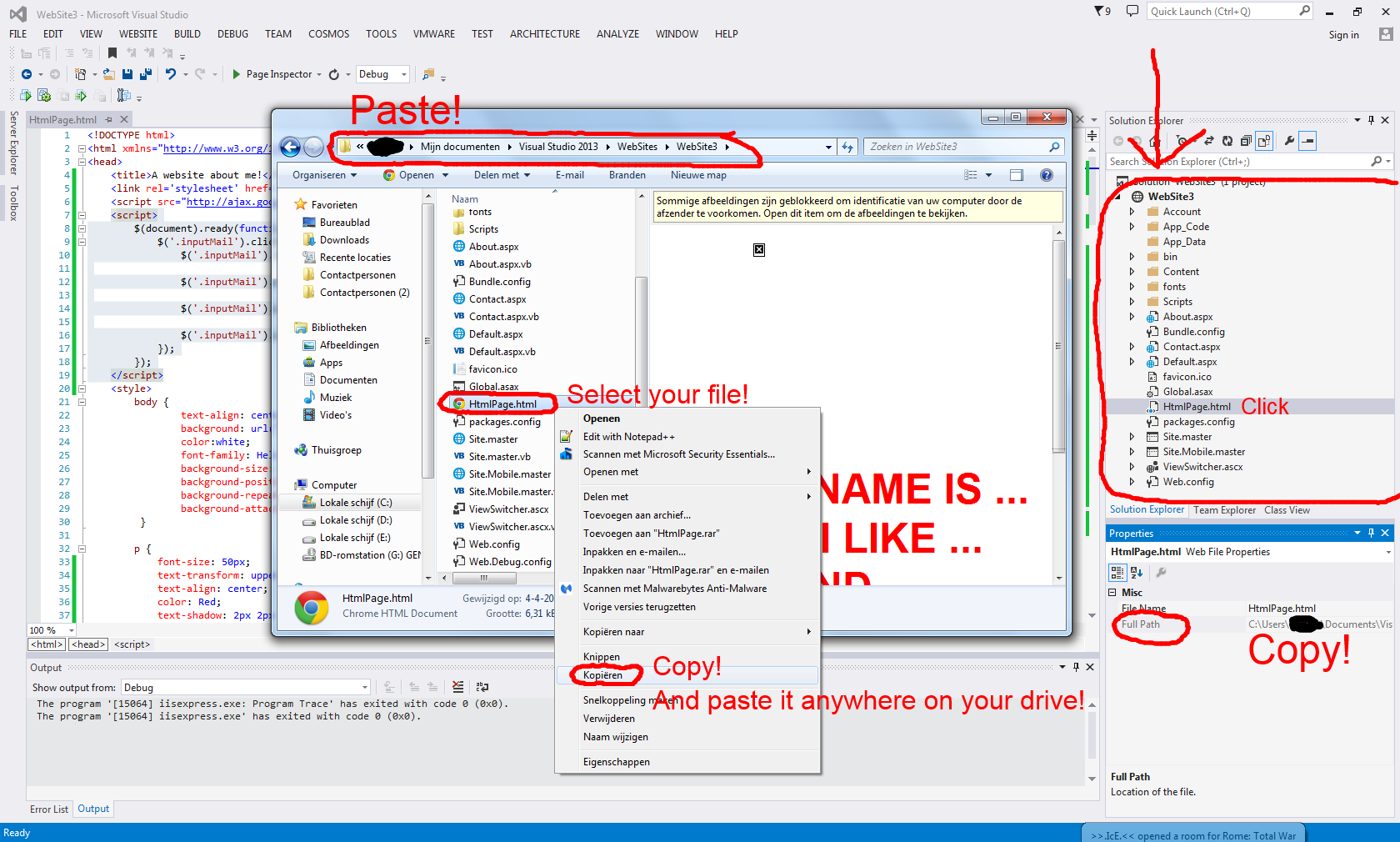Toggle Show All Files in Solution Explorer
This screenshot has height=842, width=1400.
click(x=1263, y=141)
